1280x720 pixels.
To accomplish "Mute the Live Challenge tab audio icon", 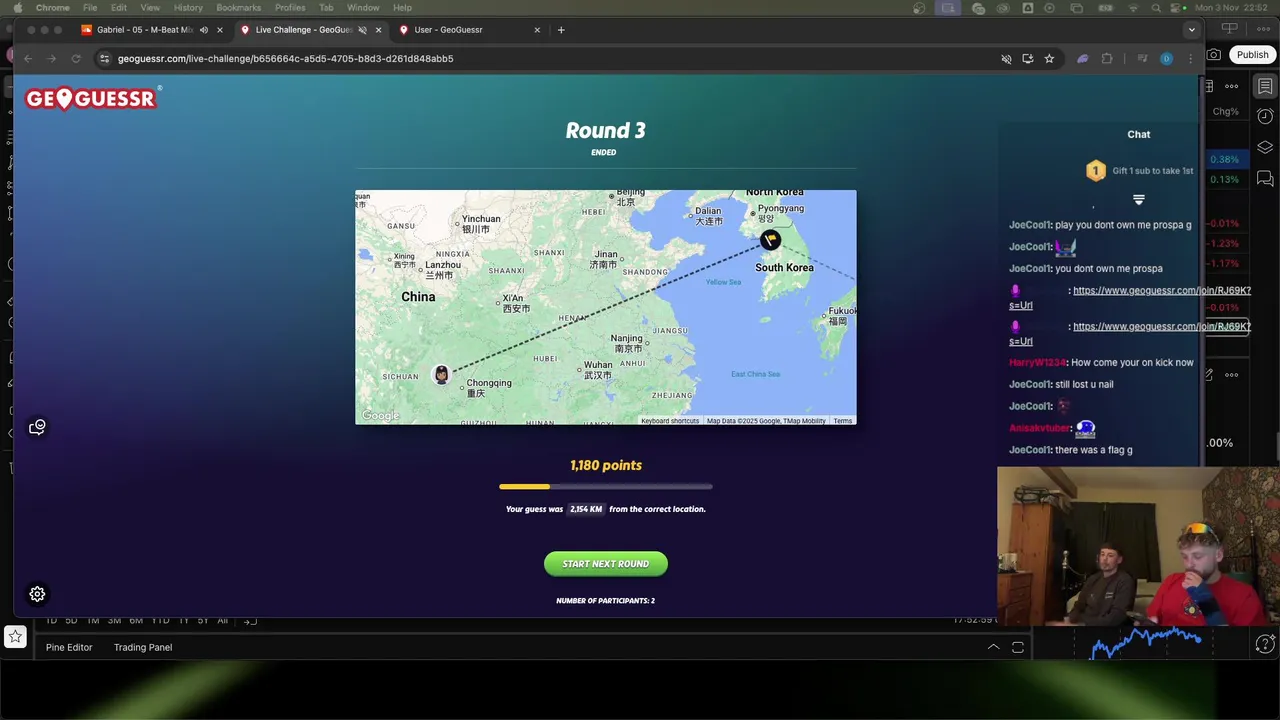I will point(363,30).
